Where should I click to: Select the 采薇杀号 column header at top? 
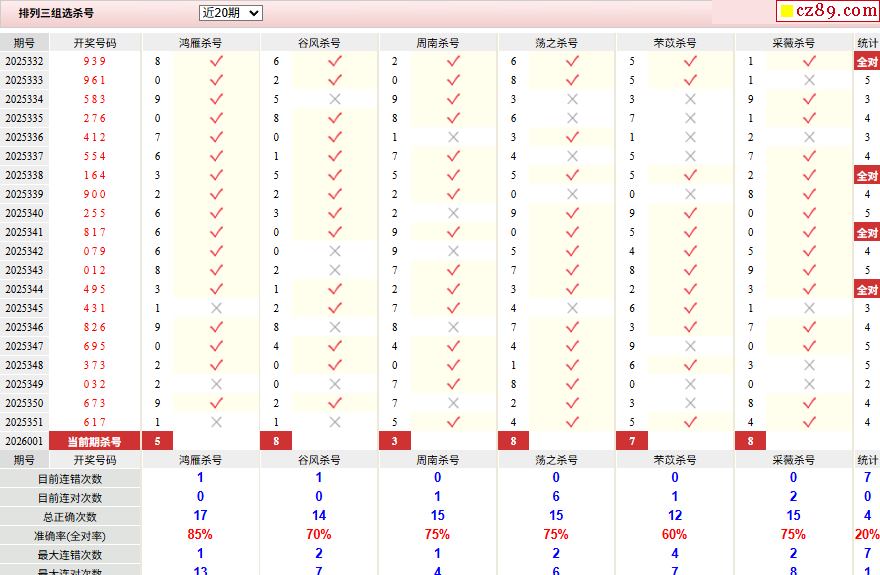pos(794,43)
